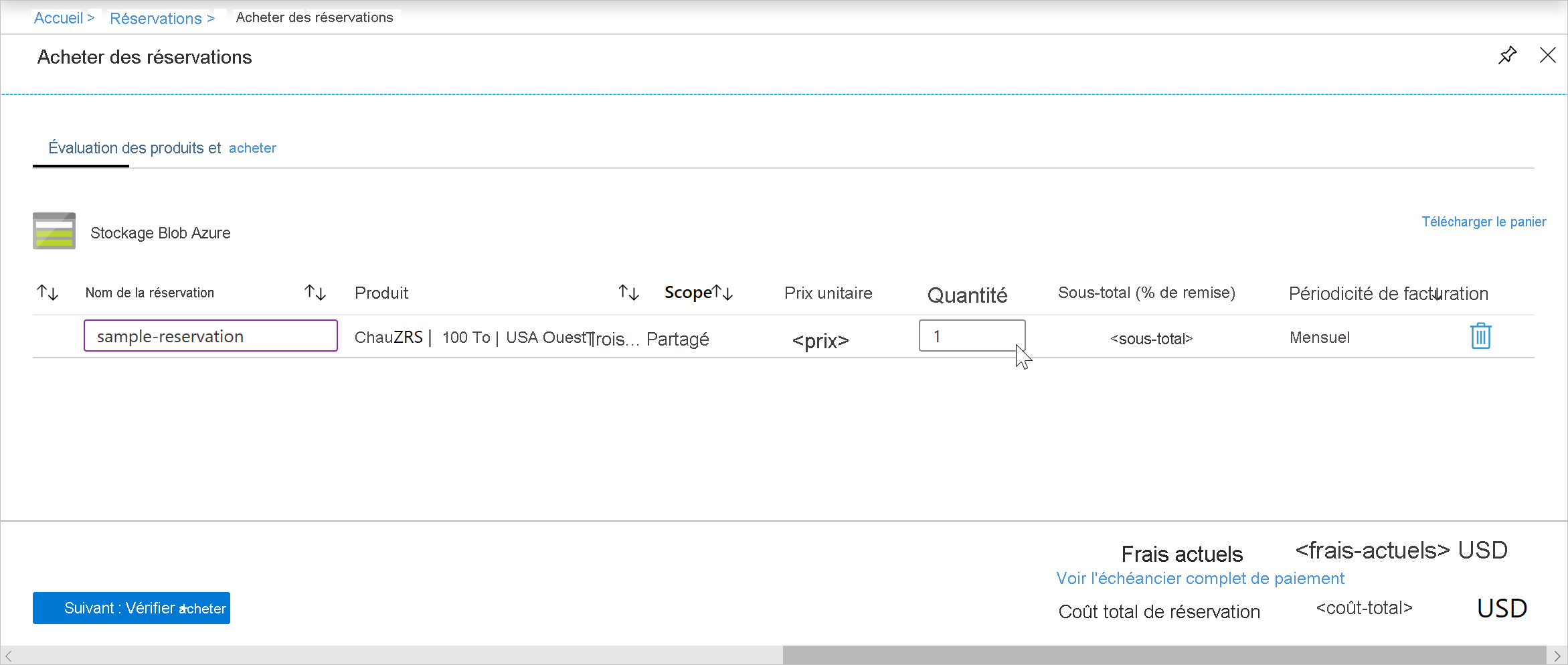Pin the Acheter des réservations blade
This screenshot has height=665, width=1568.
pos(1507,56)
